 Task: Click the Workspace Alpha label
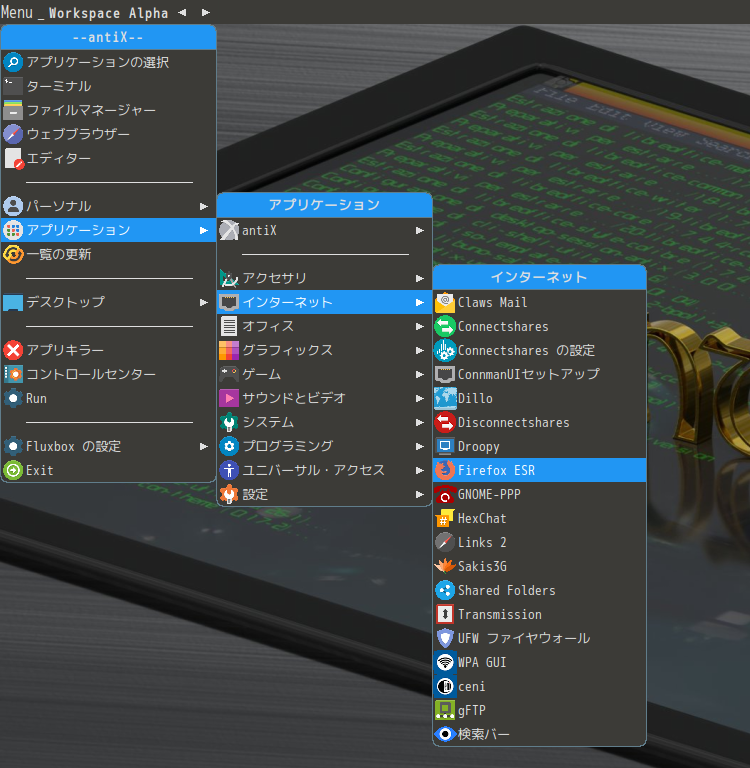click(108, 13)
